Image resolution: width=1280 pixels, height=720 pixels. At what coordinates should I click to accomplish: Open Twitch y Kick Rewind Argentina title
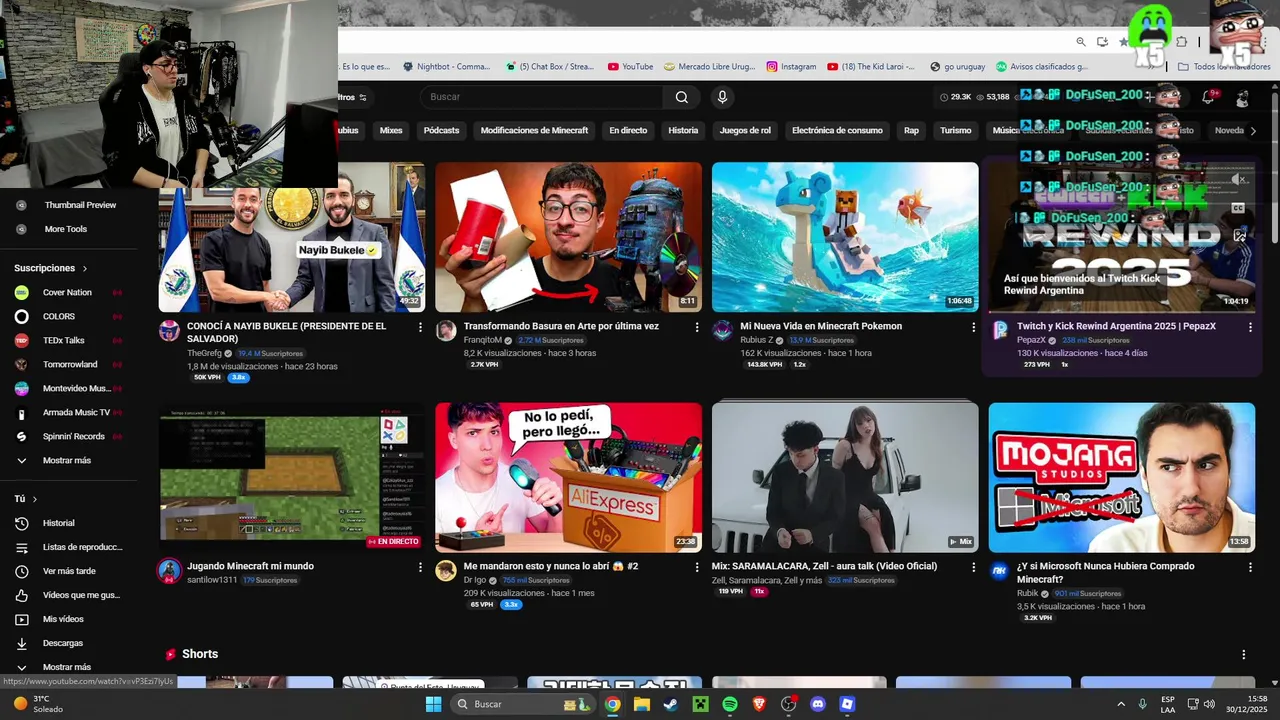click(1116, 326)
